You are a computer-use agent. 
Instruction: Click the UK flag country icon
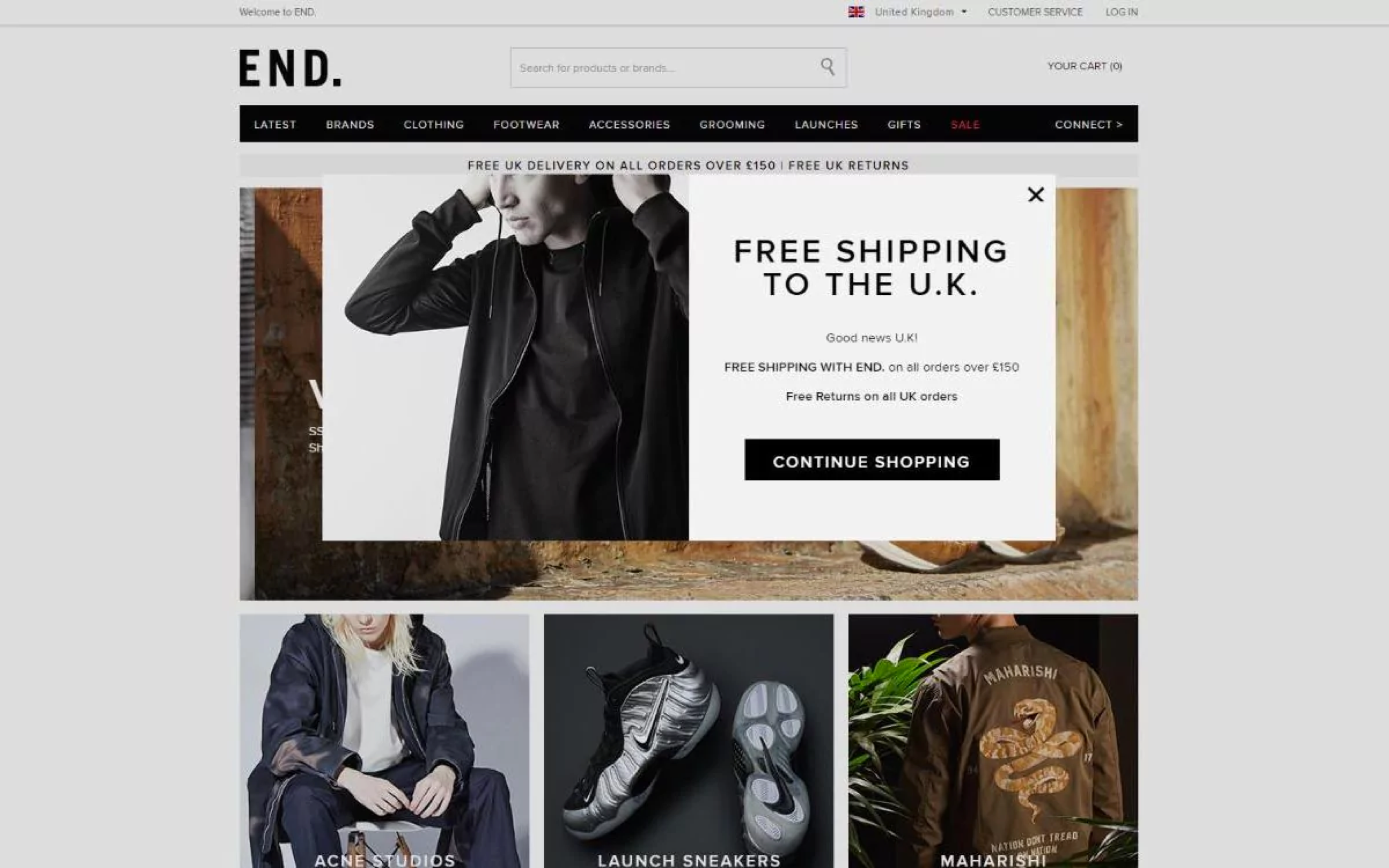click(855, 12)
